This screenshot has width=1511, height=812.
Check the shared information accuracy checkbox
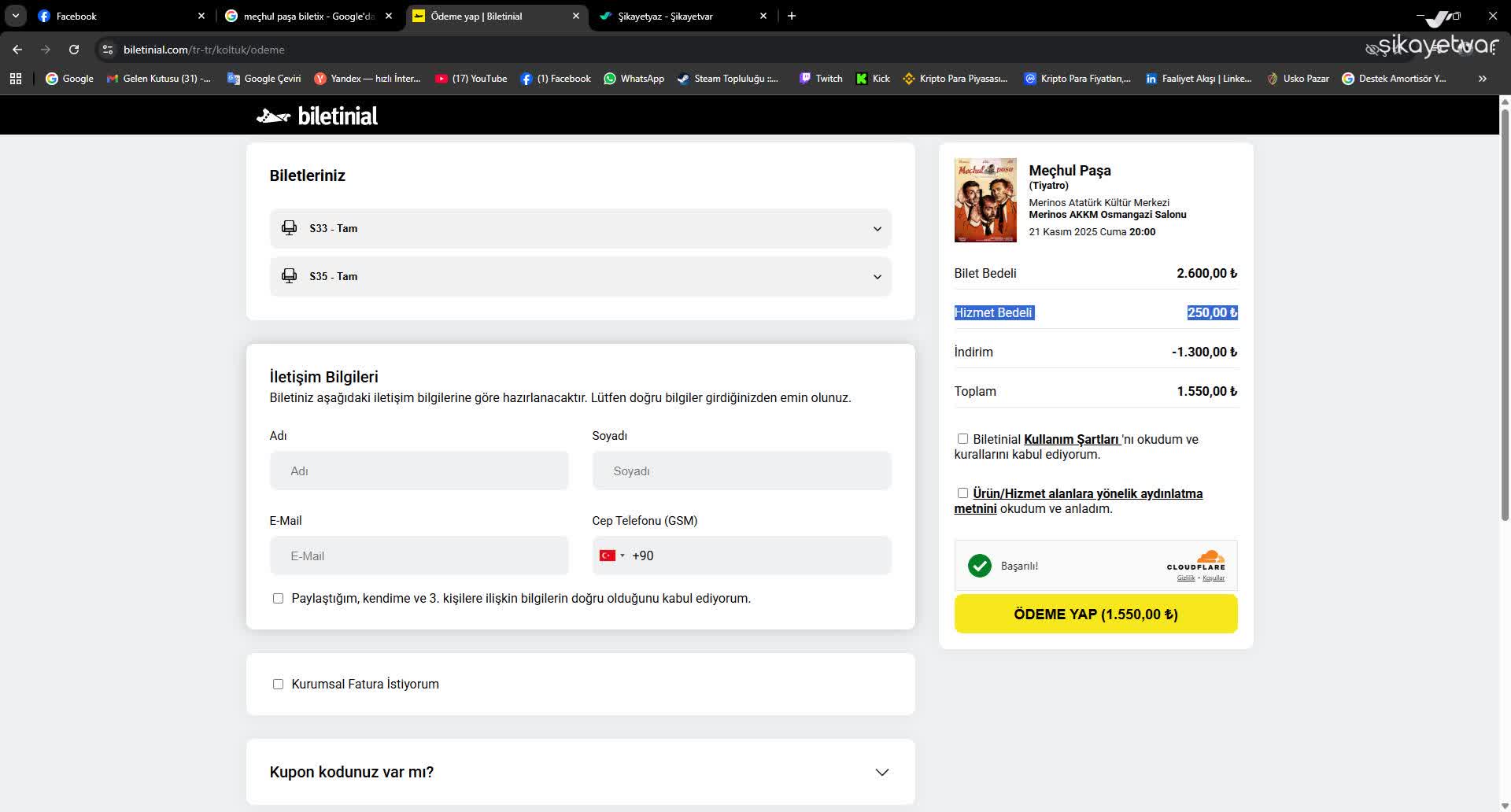click(278, 599)
